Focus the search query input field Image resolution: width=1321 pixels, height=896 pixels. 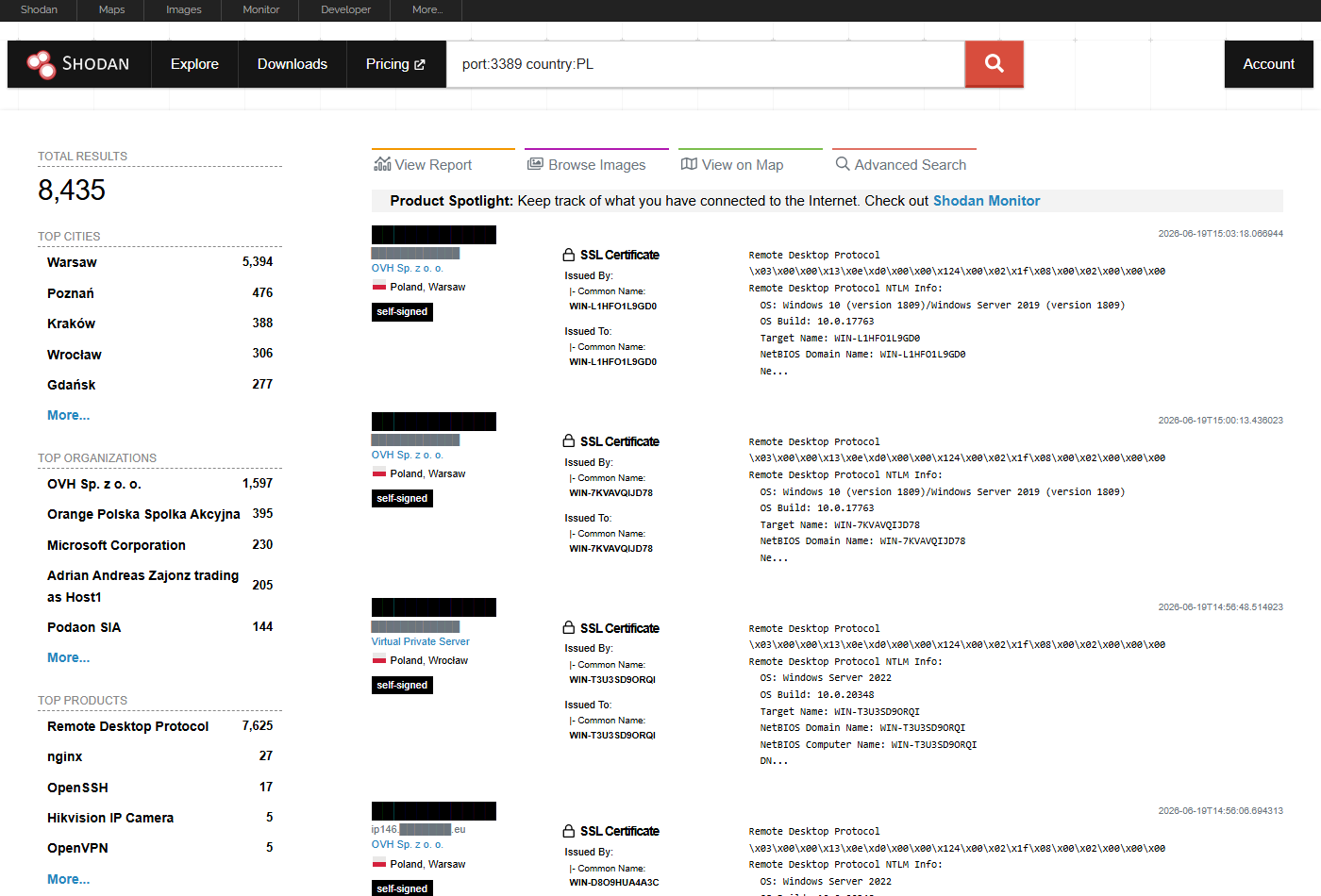[706, 64]
